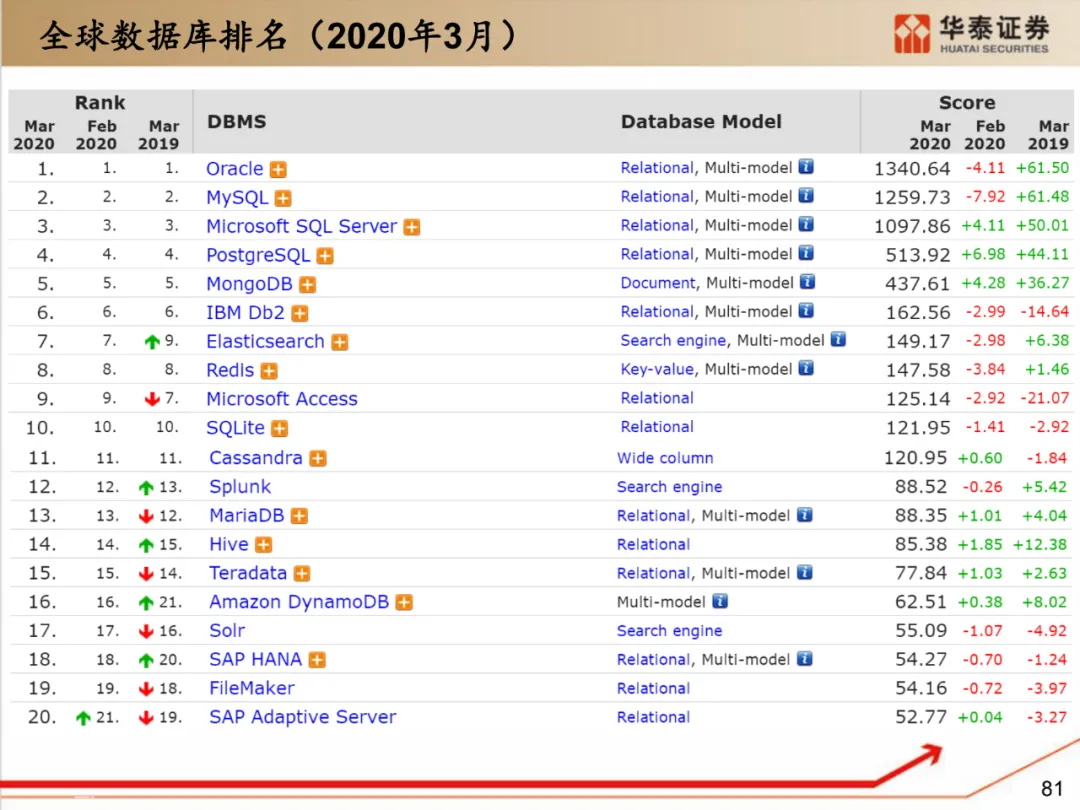1080x810 pixels.
Task: Click the plus icon next to Hive
Action: coord(264,545)
